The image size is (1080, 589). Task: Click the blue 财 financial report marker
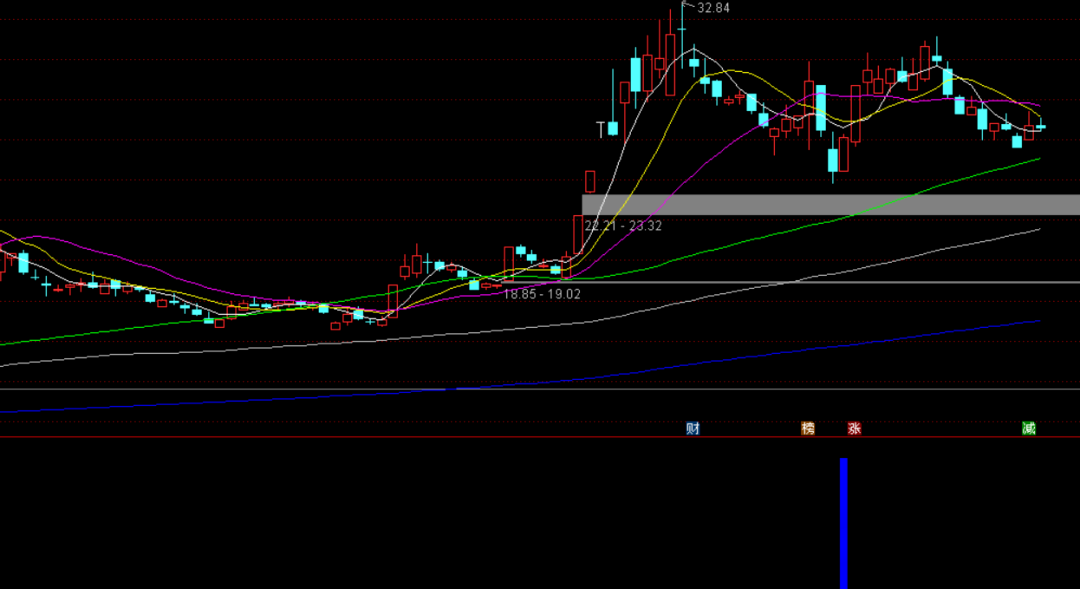pos(692,429)
